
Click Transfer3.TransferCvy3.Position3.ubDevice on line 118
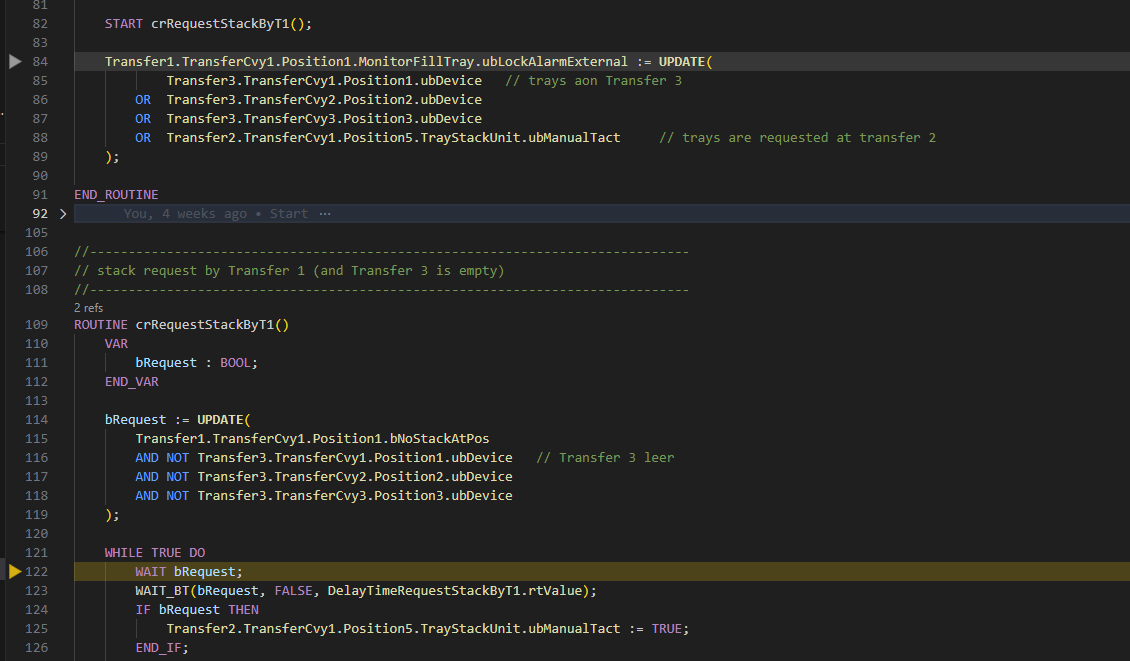point(355,496)
